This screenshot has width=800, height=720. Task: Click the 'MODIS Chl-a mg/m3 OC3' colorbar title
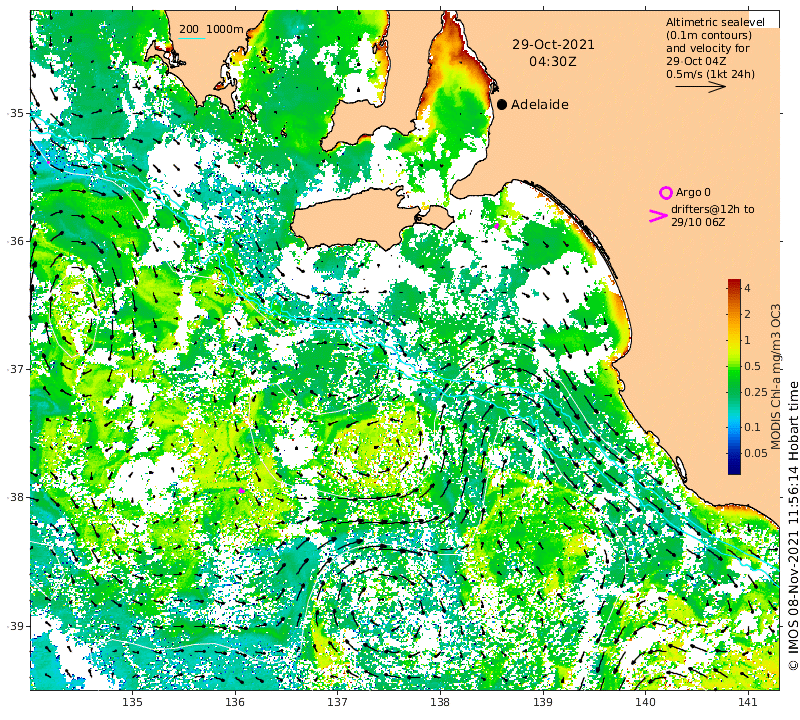tap(776, 377)
